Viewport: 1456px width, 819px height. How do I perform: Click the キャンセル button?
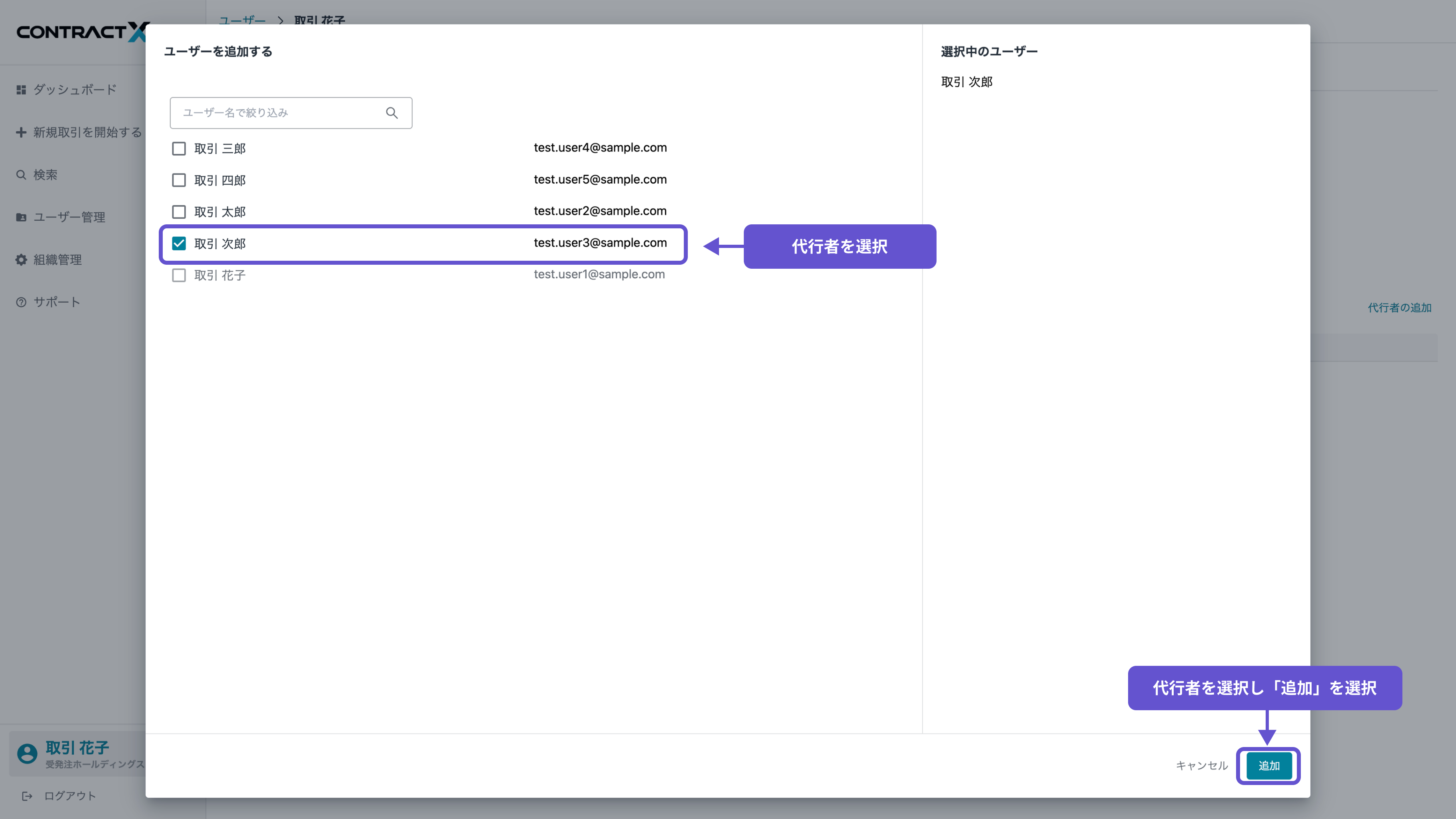[1202, 765]
